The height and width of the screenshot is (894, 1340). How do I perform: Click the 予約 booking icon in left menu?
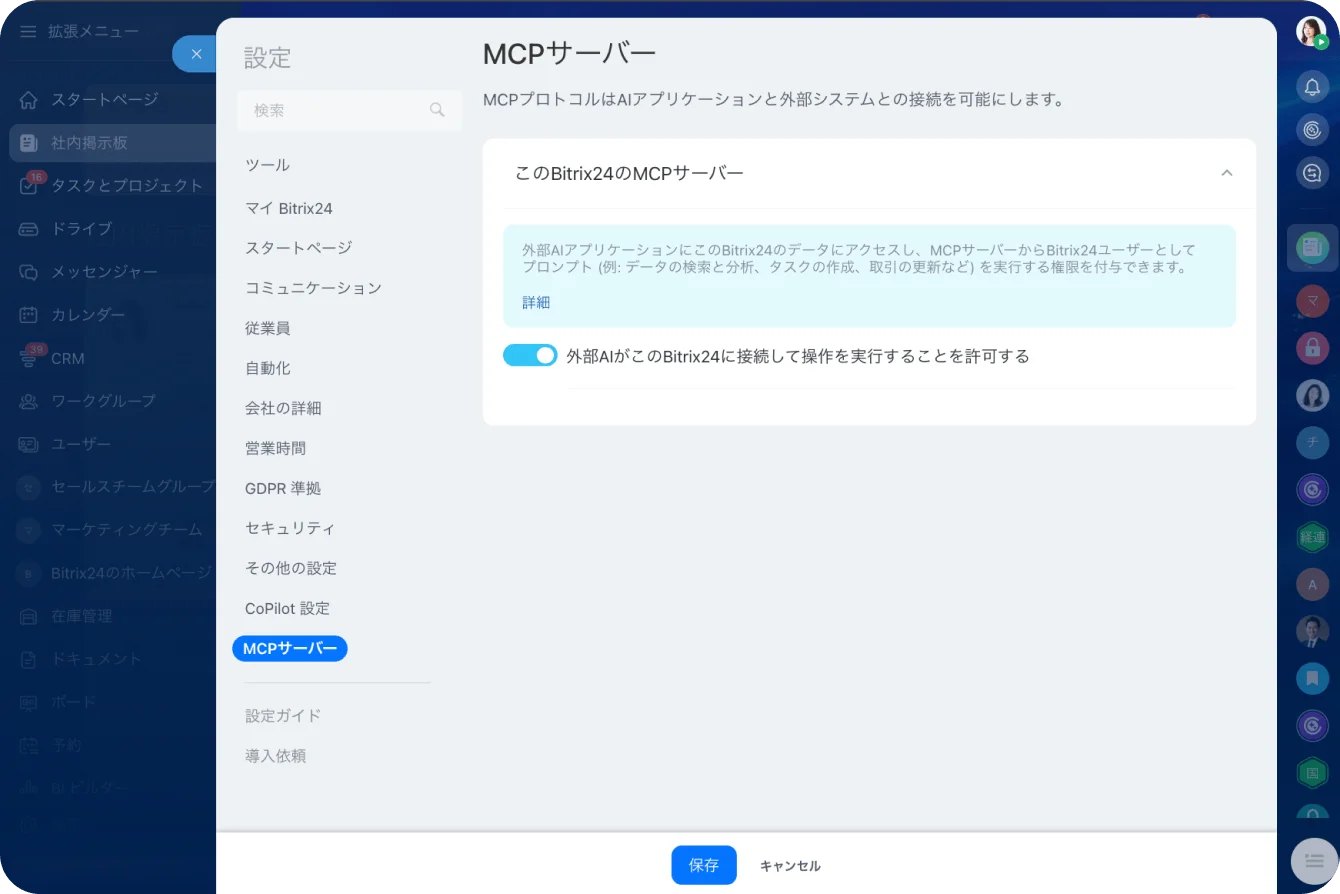click(x=29, y=745)
